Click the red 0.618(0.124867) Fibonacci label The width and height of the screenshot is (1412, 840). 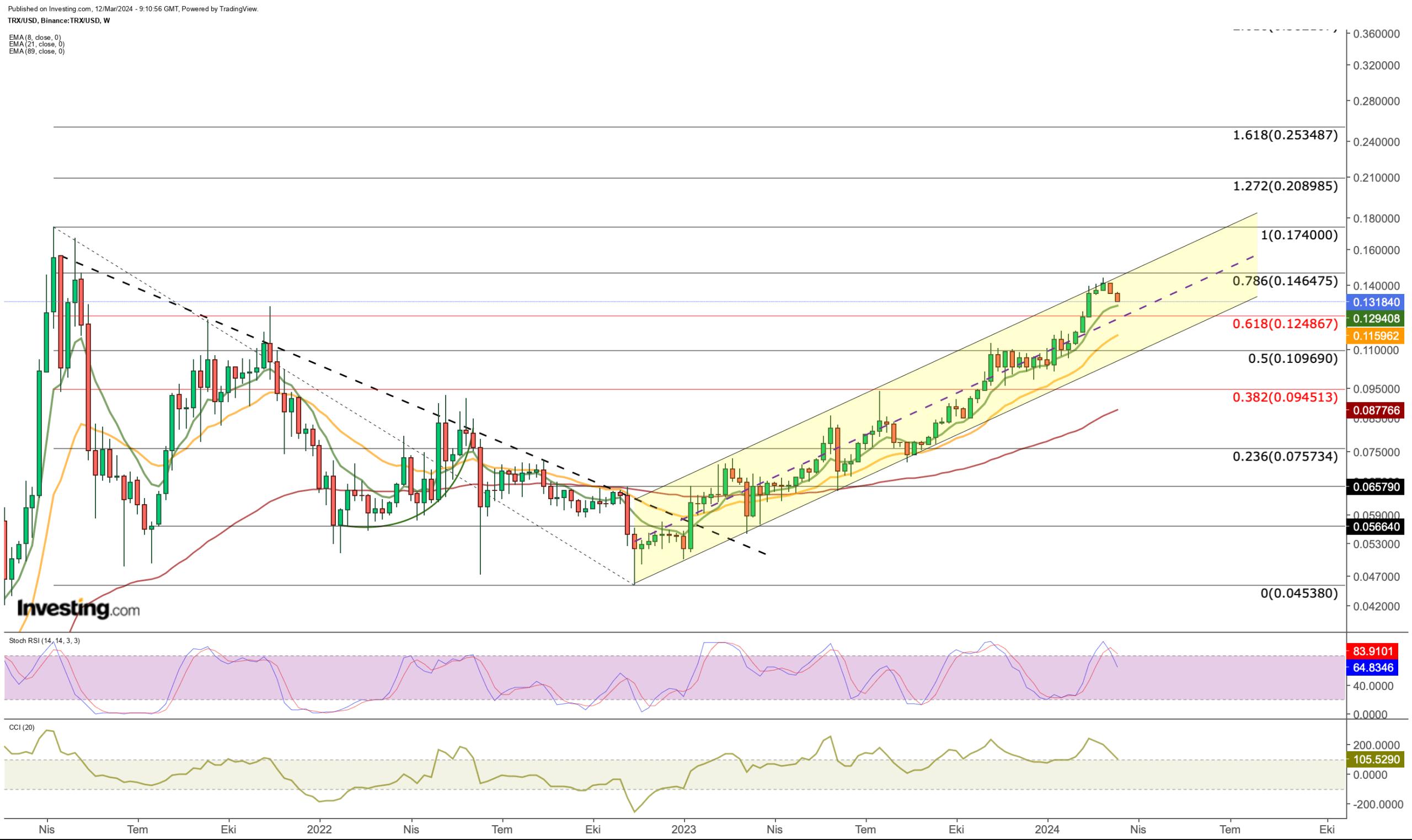(x=1285, y=324)
